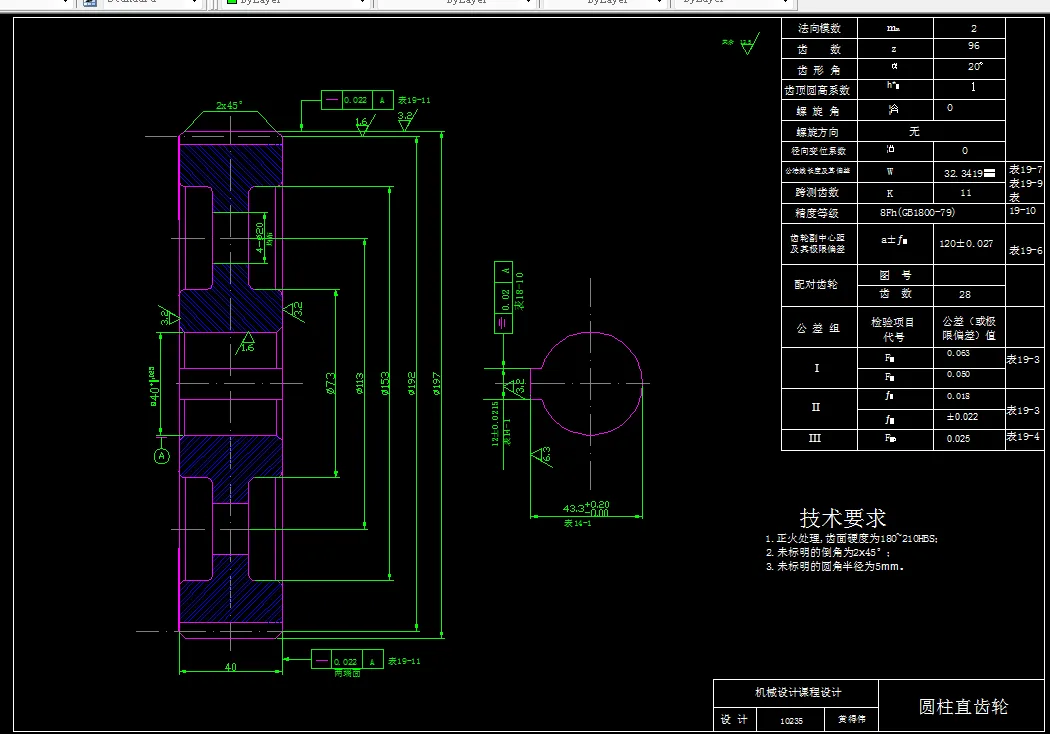Click the 'ø197' diameter dimension
This screenshot has width=1050, height=734.
tap(436, 383)
